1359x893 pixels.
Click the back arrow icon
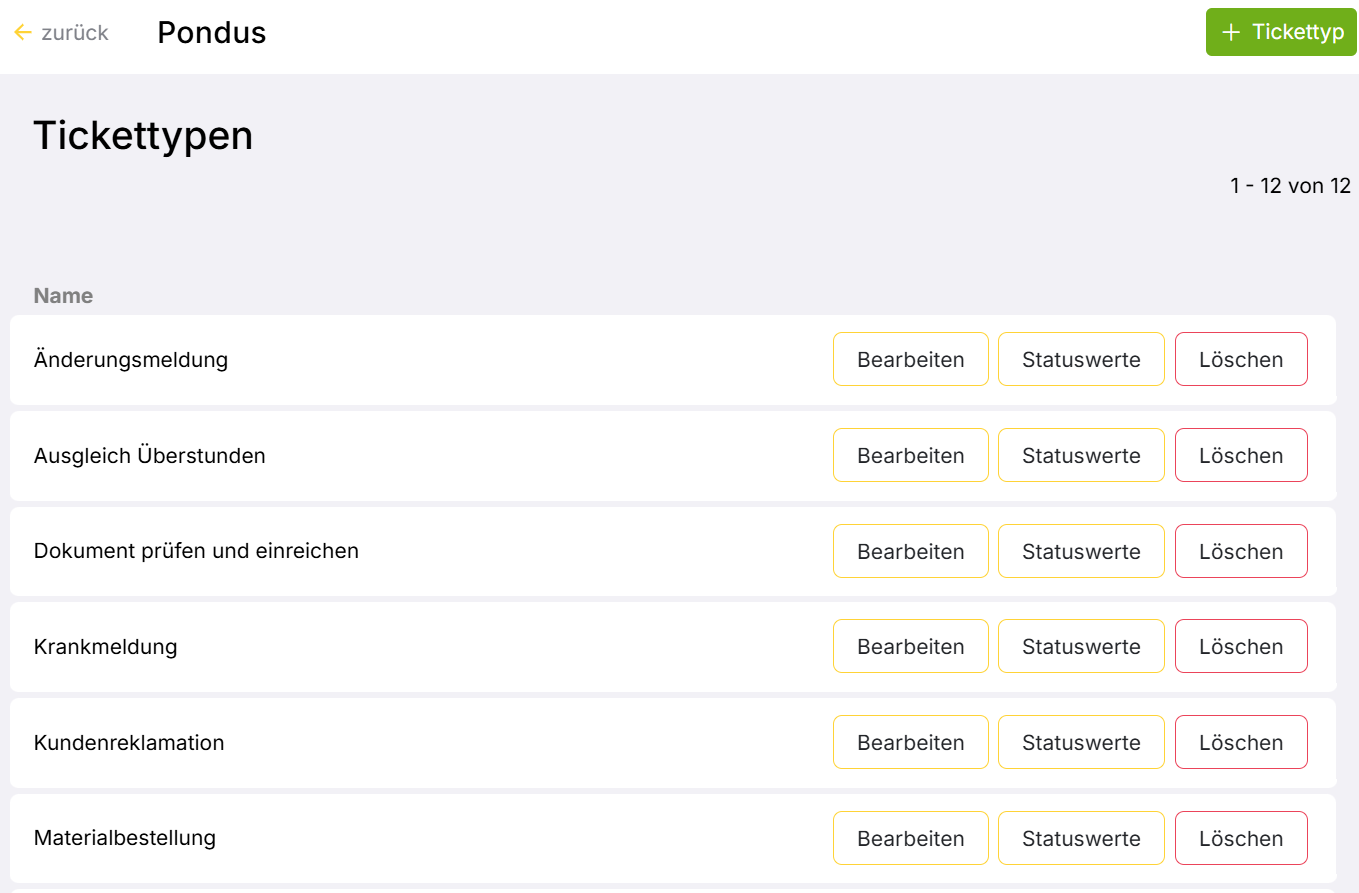(x=23, y=33)
